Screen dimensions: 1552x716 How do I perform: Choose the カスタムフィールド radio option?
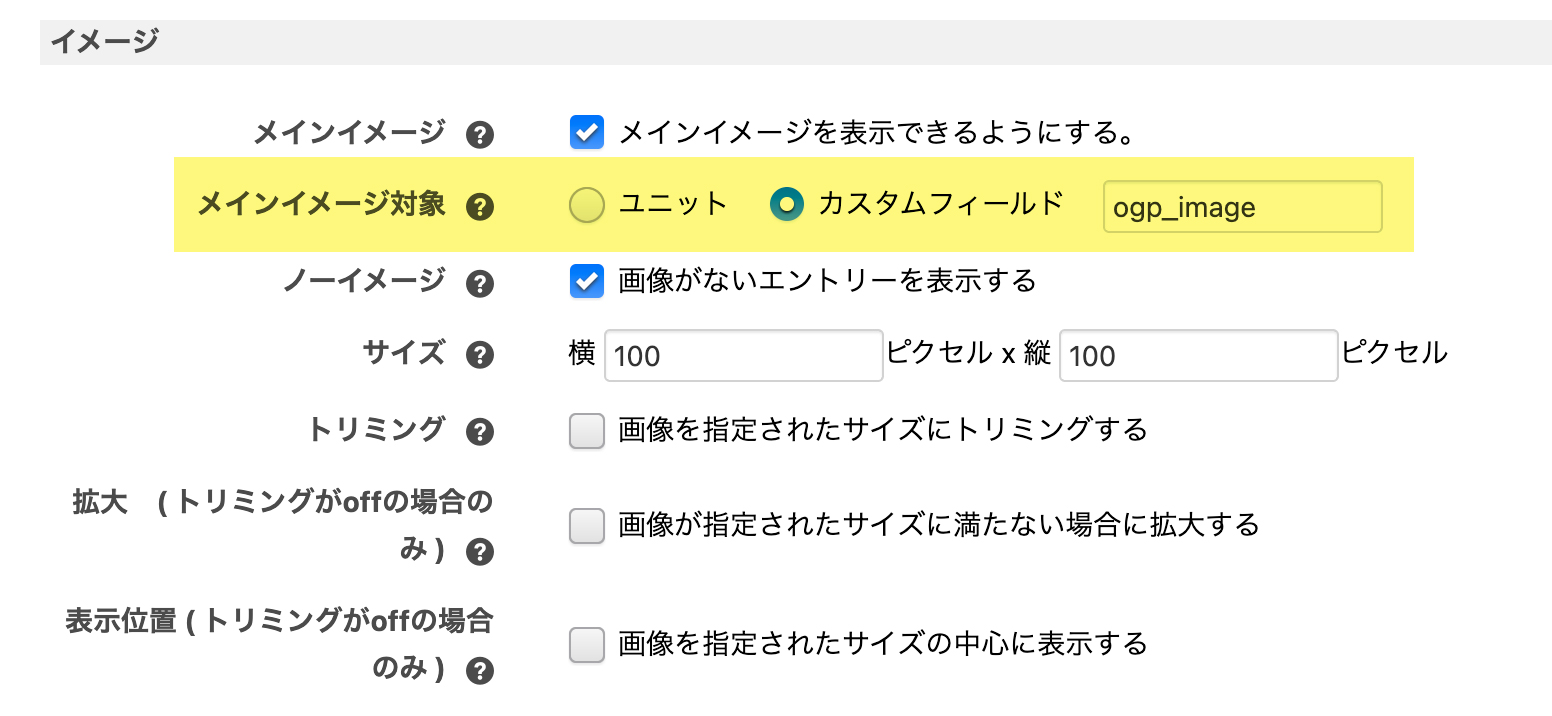tap(787, 205)
